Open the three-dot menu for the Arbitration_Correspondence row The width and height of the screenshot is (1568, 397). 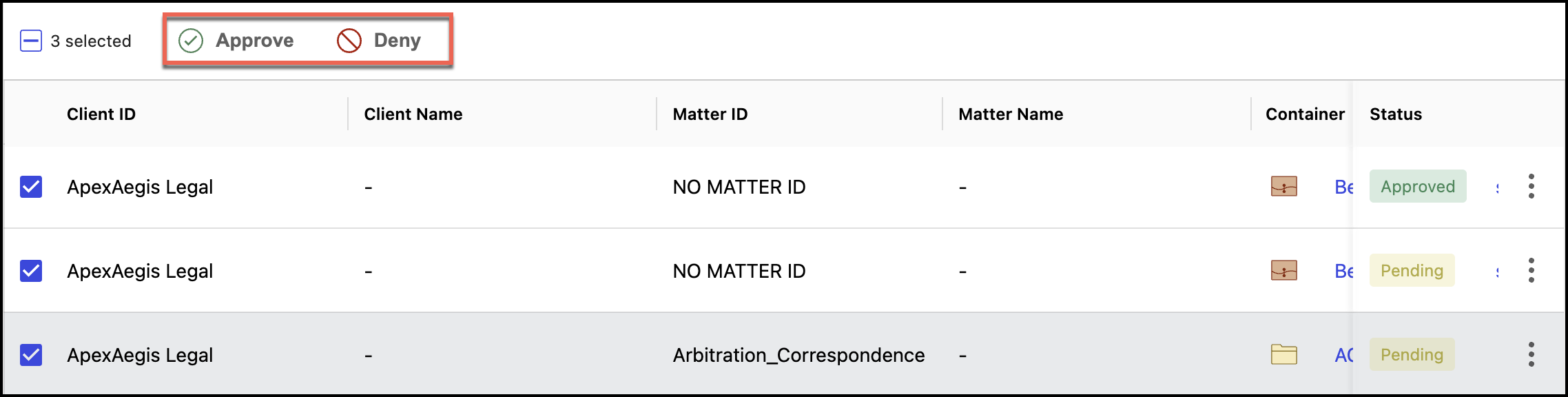coord(1531,355)
